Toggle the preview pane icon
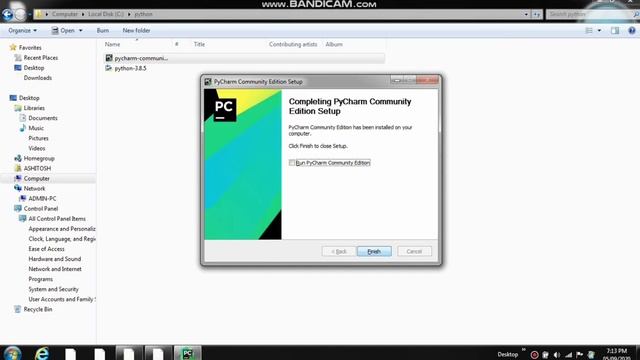640x360 pixels. (615, 31)
